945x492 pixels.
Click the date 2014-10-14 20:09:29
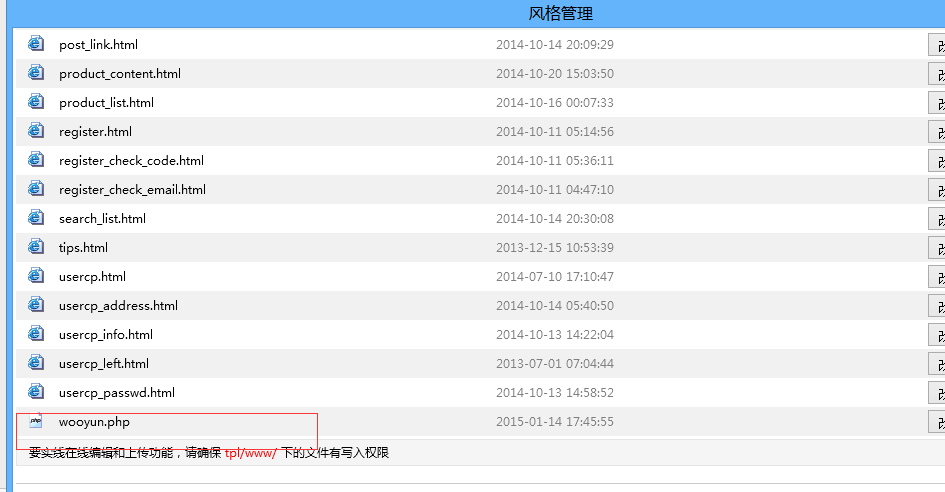555,45
